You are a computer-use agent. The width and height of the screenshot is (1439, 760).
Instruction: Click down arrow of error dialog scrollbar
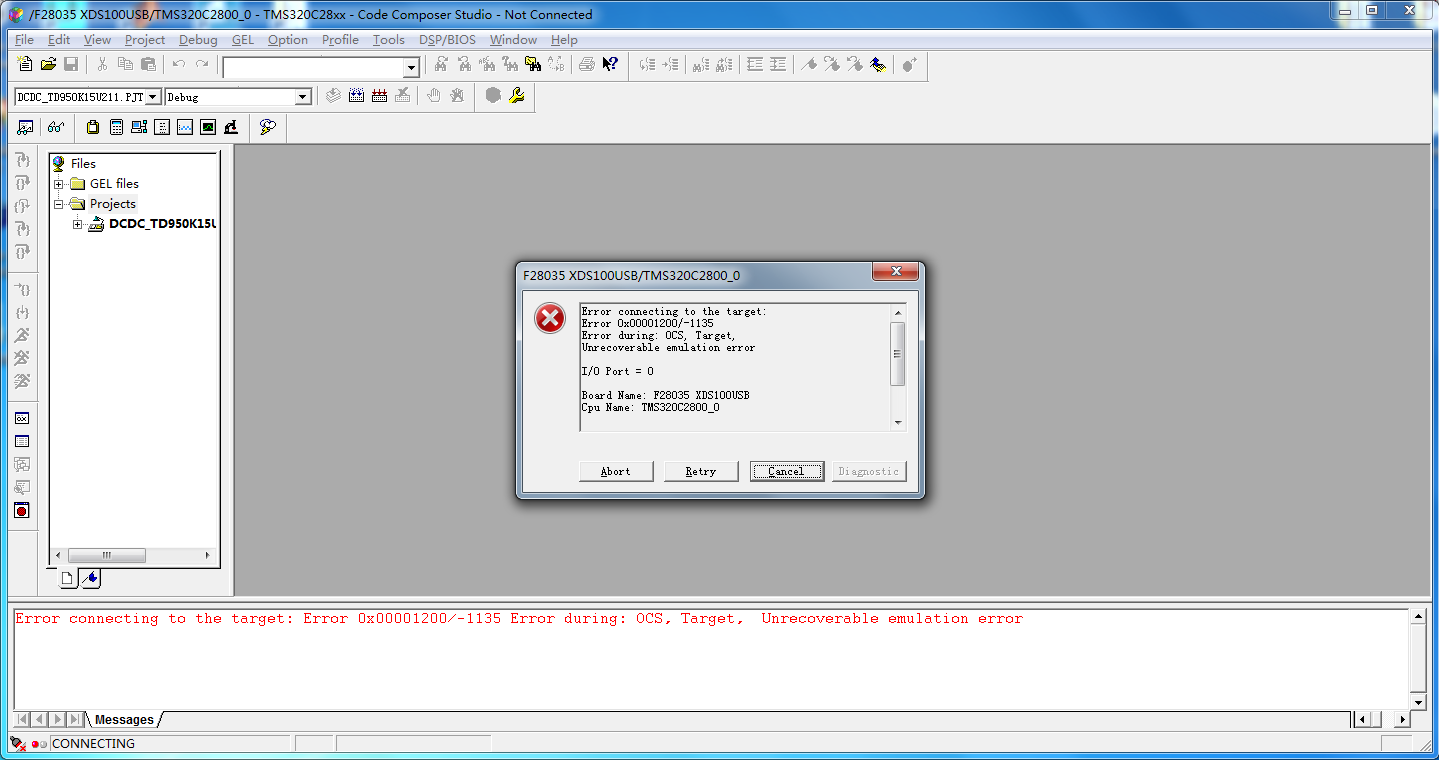[898, 423]
